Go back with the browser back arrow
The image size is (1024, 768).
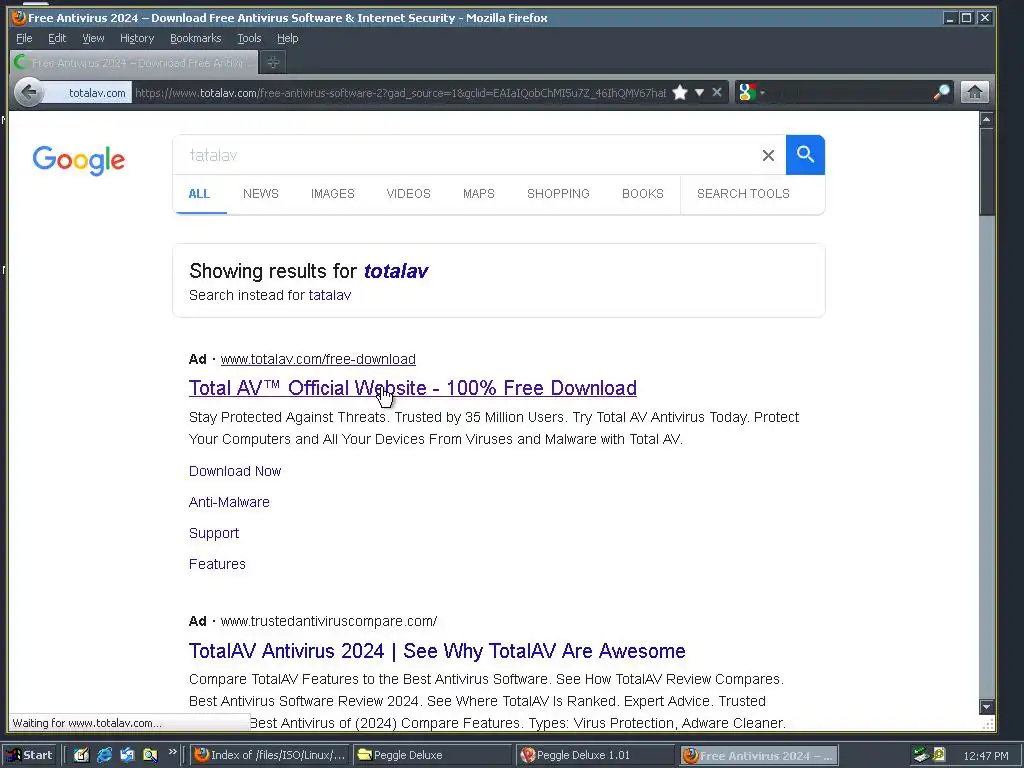28,93
